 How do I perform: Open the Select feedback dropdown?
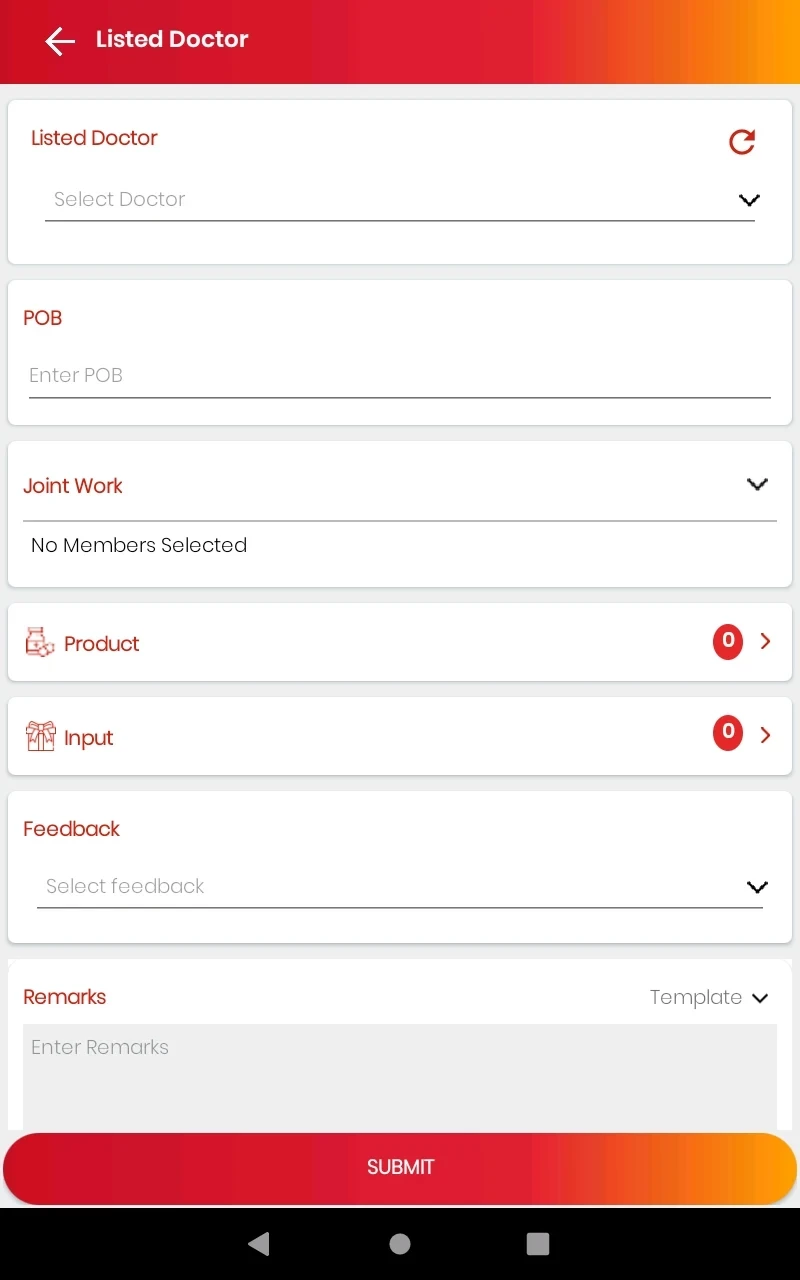click(400, 887)
